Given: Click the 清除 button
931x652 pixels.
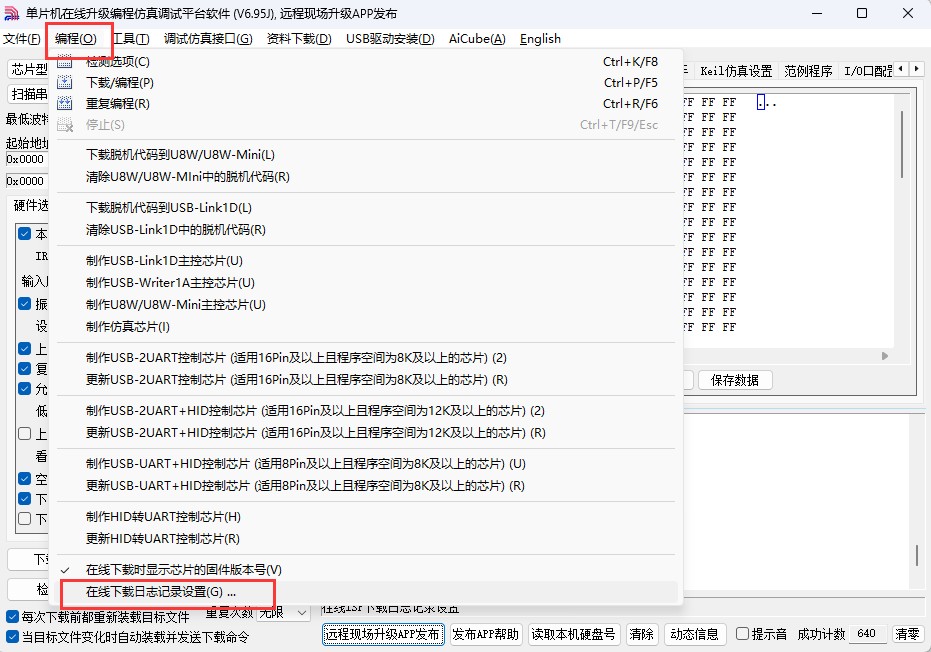Looking at the screenshot, I should 641,634.
